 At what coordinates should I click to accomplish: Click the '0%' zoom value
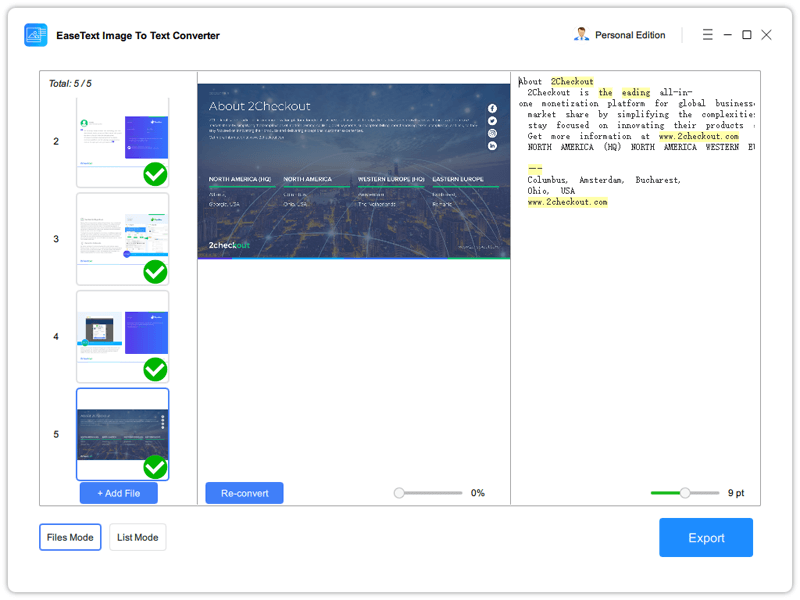click(x=478, y=493)
